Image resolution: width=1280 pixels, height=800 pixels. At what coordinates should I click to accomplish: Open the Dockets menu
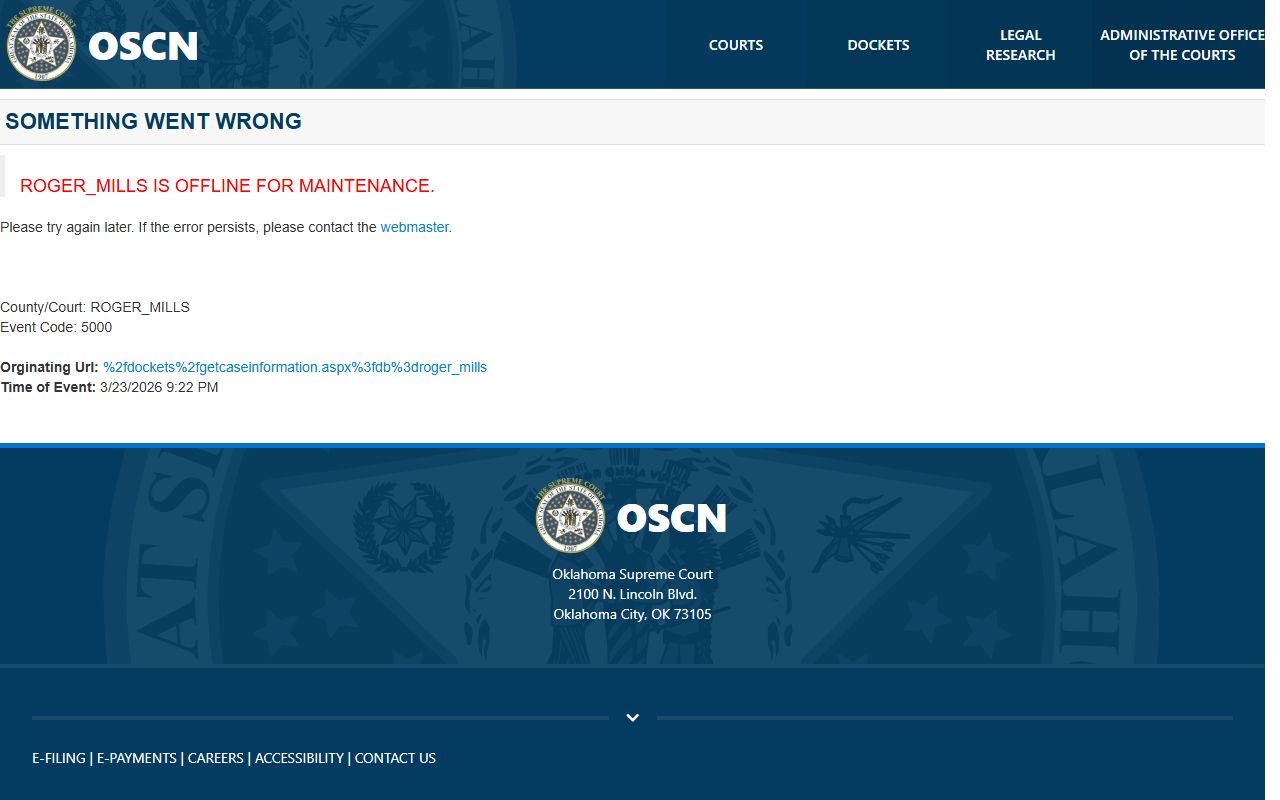[x=878, y=45]
